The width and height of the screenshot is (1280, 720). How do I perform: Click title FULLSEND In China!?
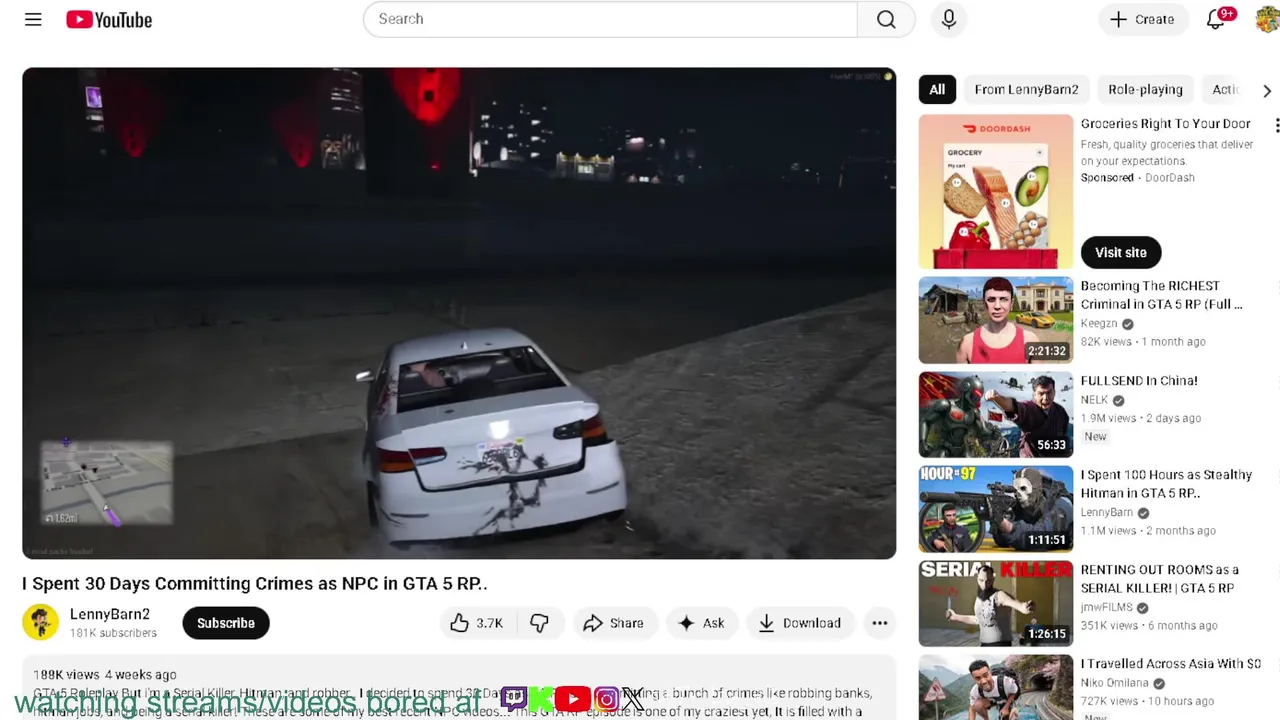coord(1139,380)
